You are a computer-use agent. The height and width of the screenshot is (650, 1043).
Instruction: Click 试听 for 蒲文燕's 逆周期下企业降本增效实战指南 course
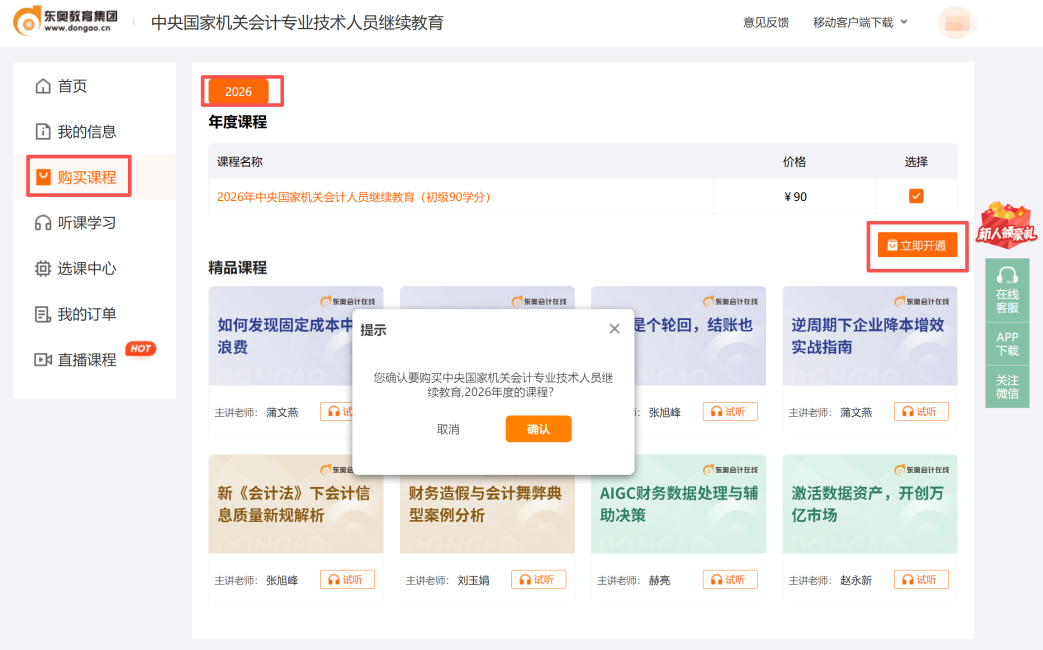click(920, 411)
